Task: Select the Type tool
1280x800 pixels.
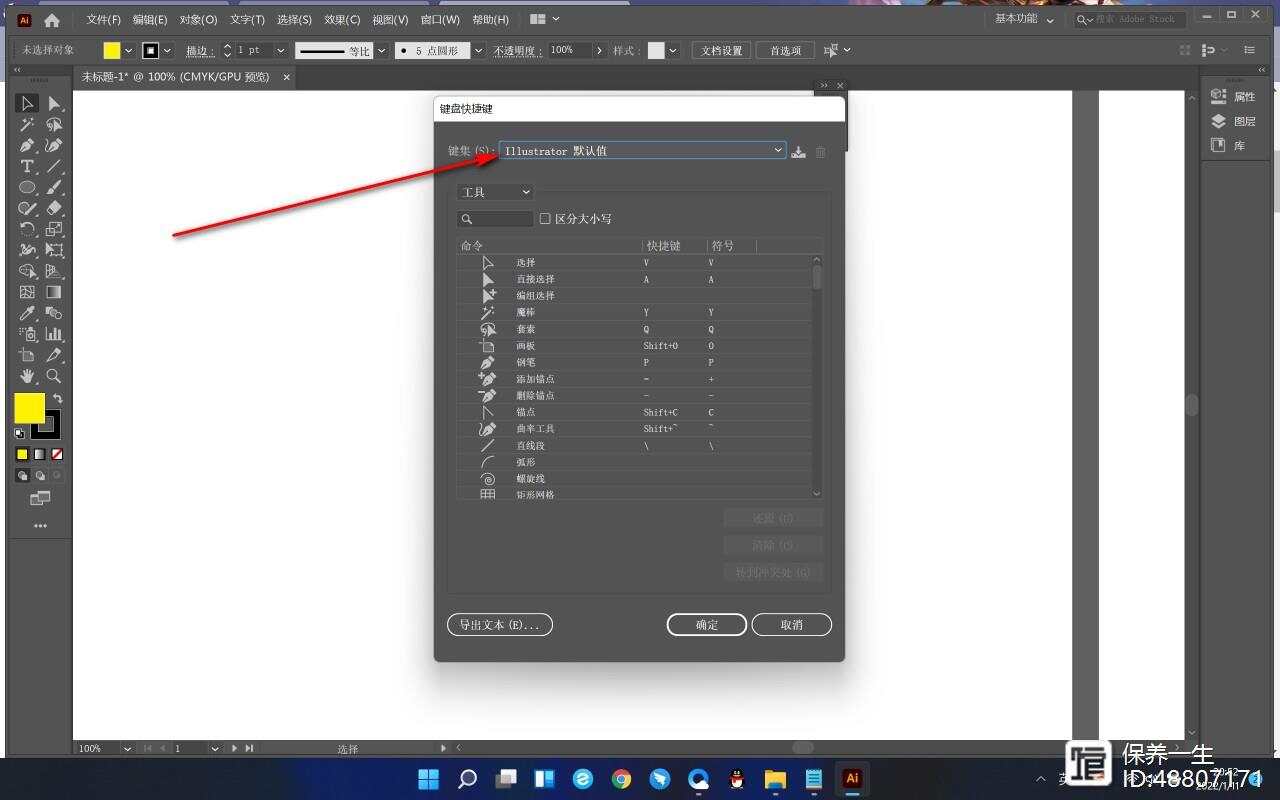Action: 27,167
